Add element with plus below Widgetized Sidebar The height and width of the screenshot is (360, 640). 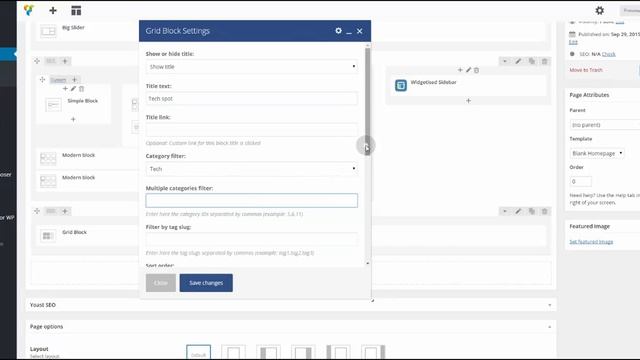(x=468, y=100)
